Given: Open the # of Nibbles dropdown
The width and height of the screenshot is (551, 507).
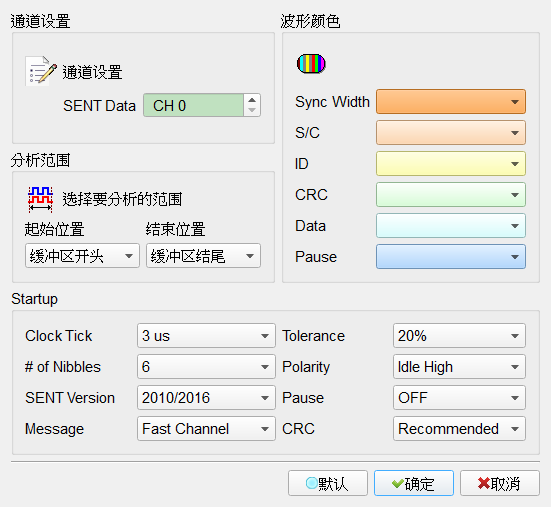Looking at the screenshot, I should (x=206, y=366).
